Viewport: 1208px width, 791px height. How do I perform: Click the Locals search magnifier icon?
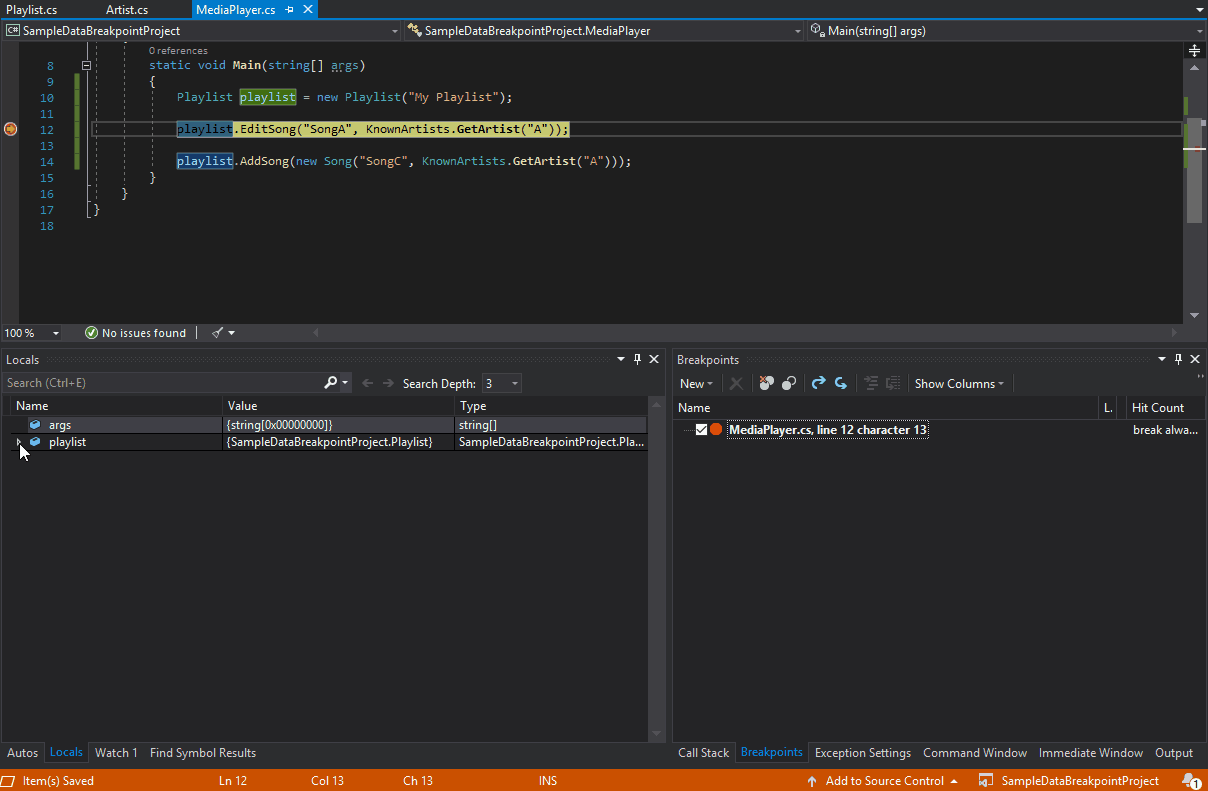click(x=331, y=383)
